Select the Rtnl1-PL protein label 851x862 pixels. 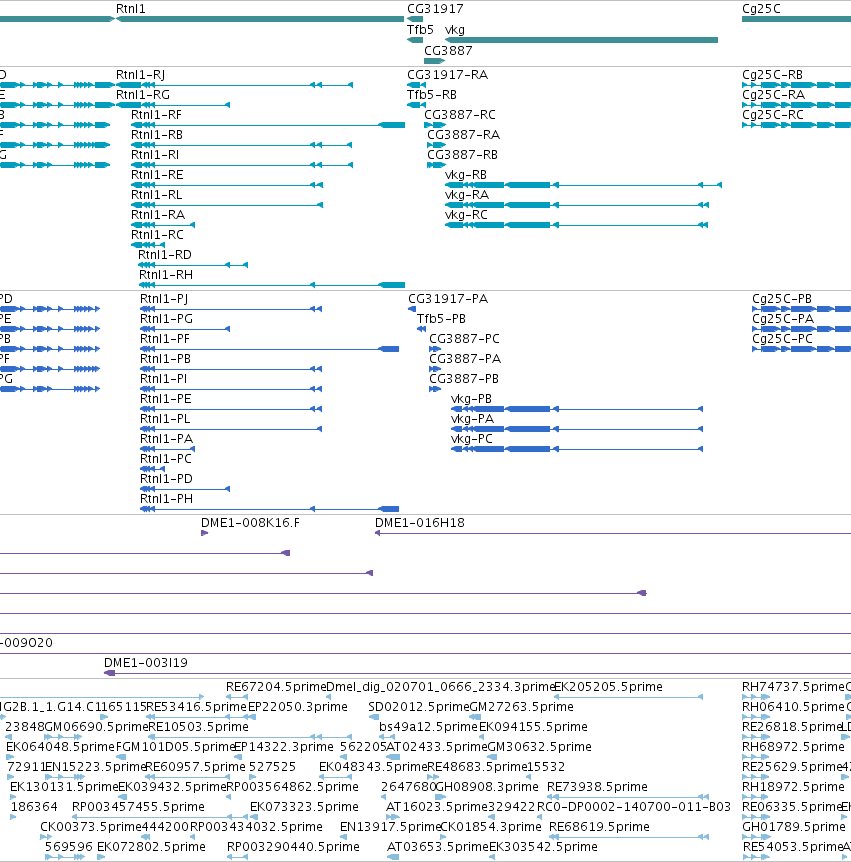point(165,419)
